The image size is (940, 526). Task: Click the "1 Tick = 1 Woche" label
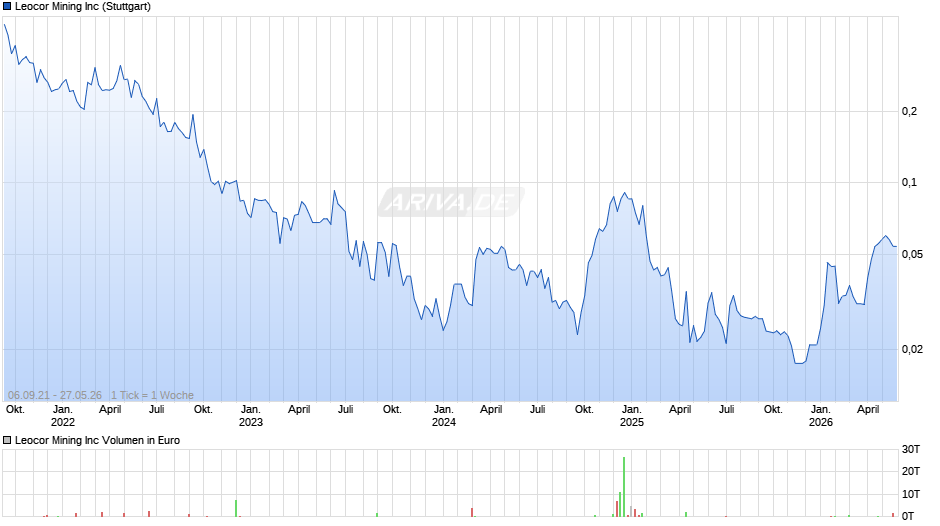click(x=152, y=395)
